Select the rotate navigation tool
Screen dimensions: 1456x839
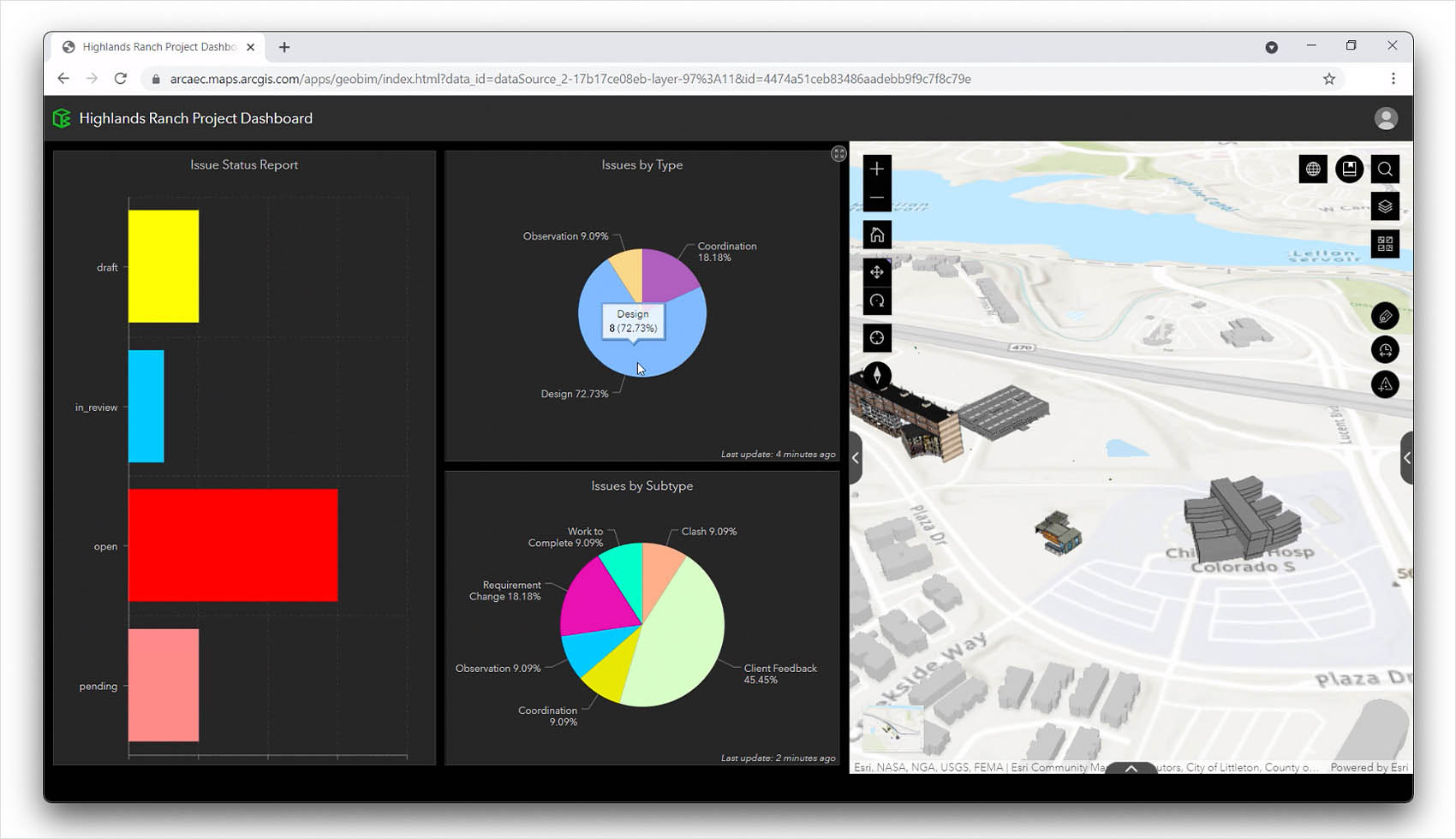(876, 301)
